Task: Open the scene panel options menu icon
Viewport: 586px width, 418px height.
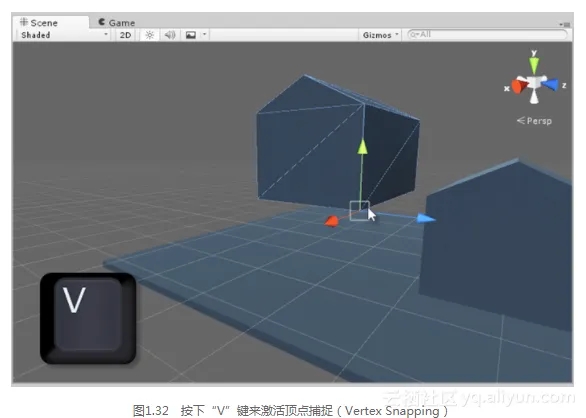Action: (x=565, y=24)
